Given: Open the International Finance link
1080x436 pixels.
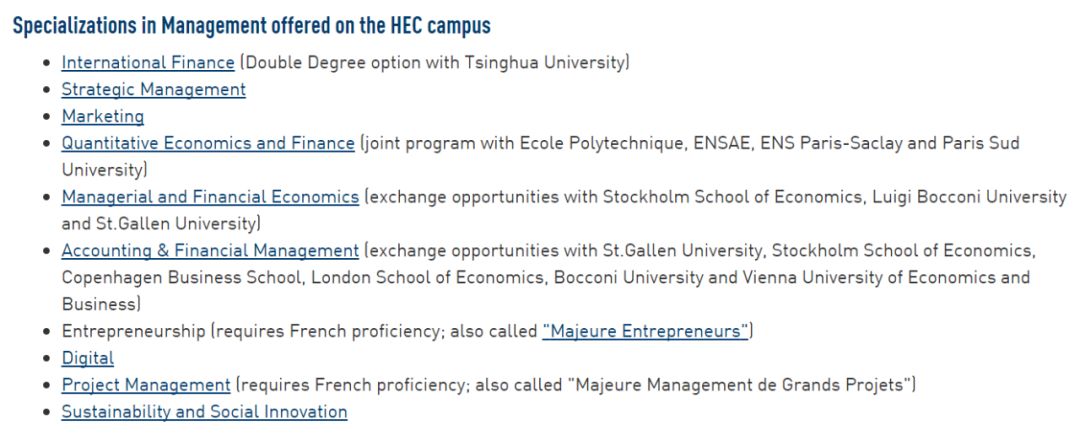Looking at the screenshot, I should 148,63.
